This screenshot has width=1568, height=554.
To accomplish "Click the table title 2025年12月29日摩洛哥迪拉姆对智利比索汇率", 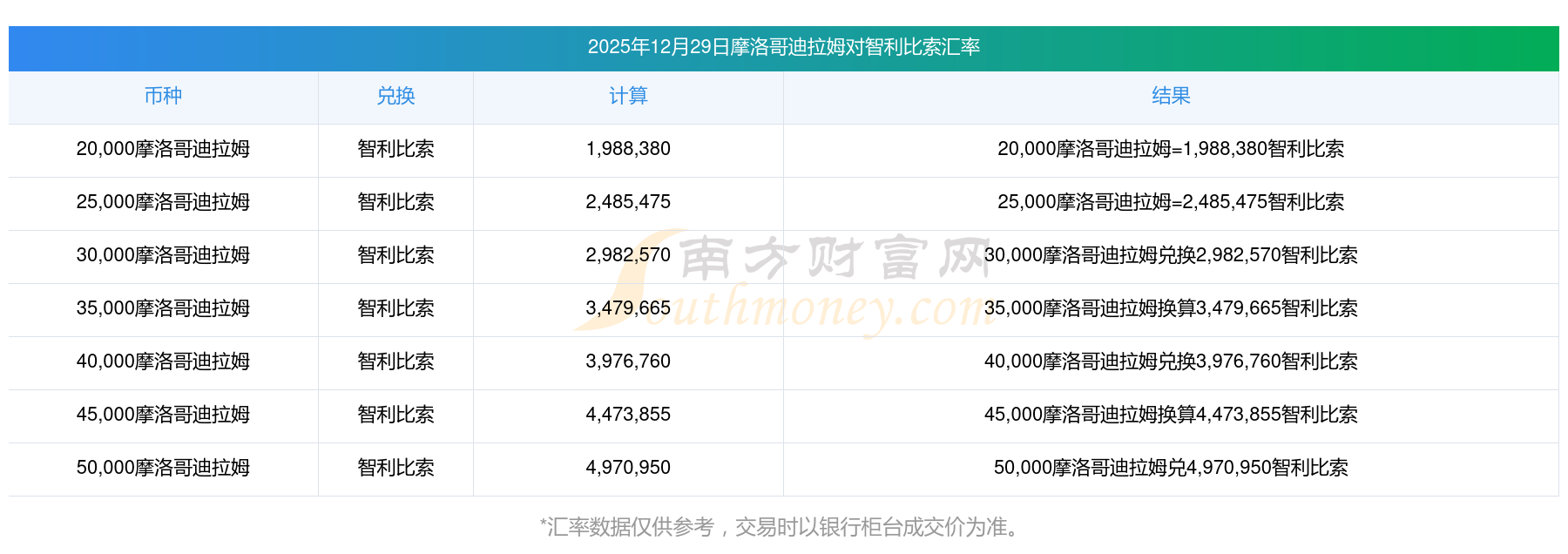I will (x=784, y=47).
